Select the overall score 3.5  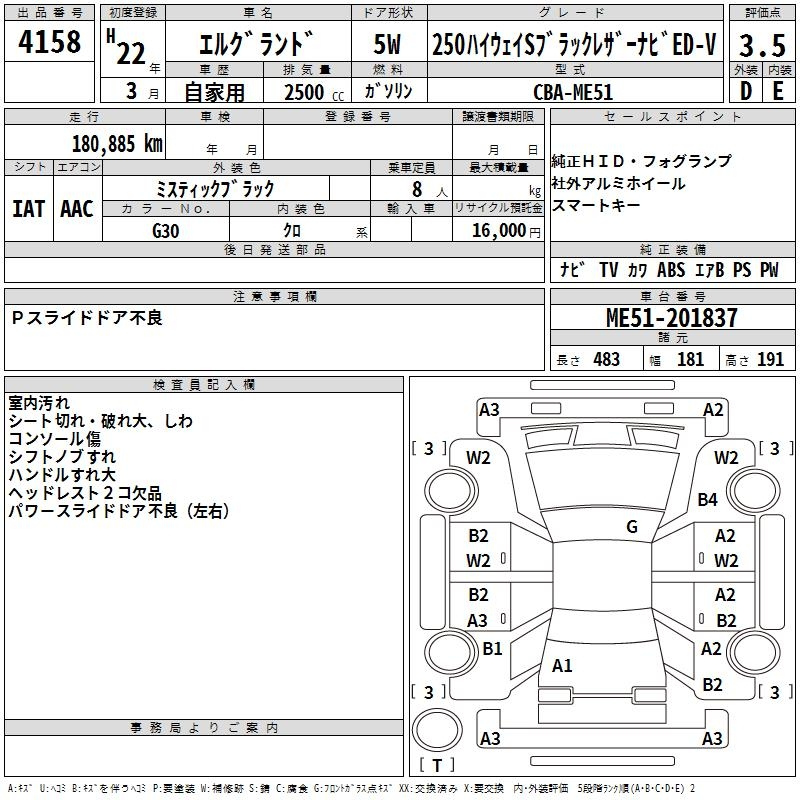tap(762, 45)
